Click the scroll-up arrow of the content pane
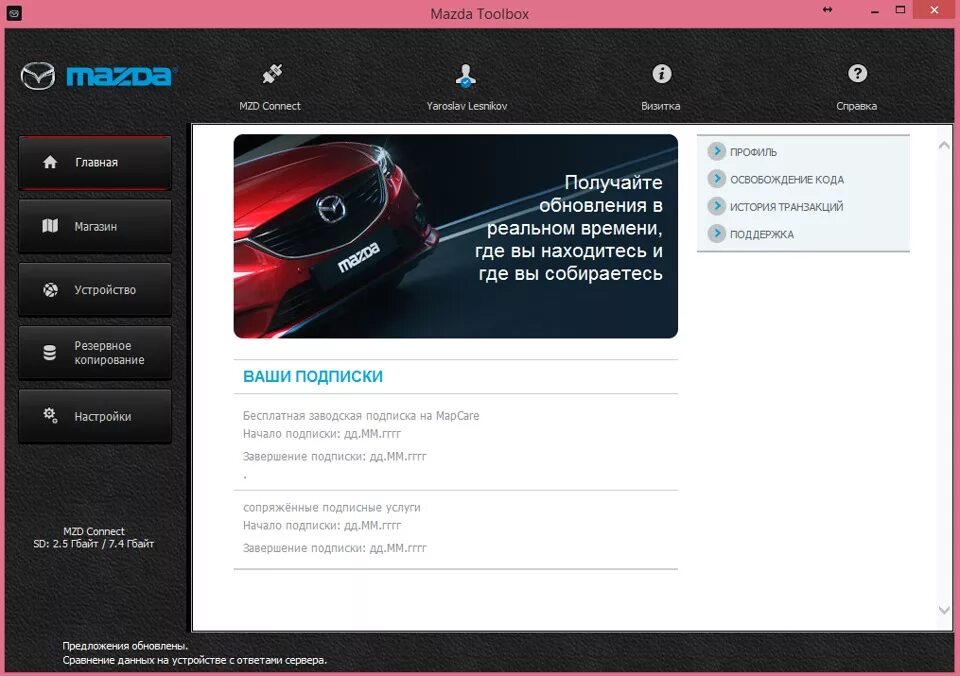960x676 pixels. [x=944, y=145]
